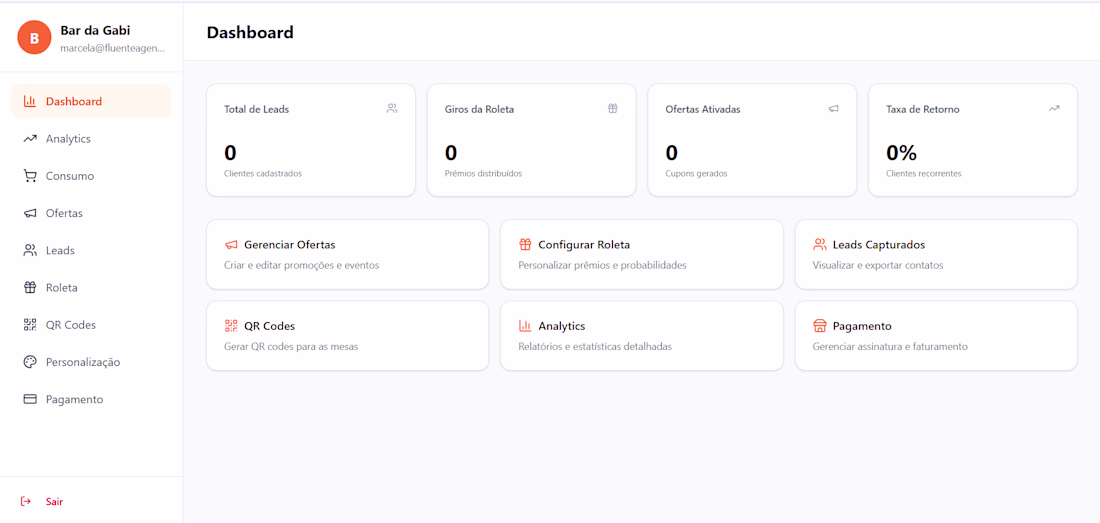Click the Dashboard page heading
The height and width of the screenshot is (523, 1100).
(x=250, y=32)
